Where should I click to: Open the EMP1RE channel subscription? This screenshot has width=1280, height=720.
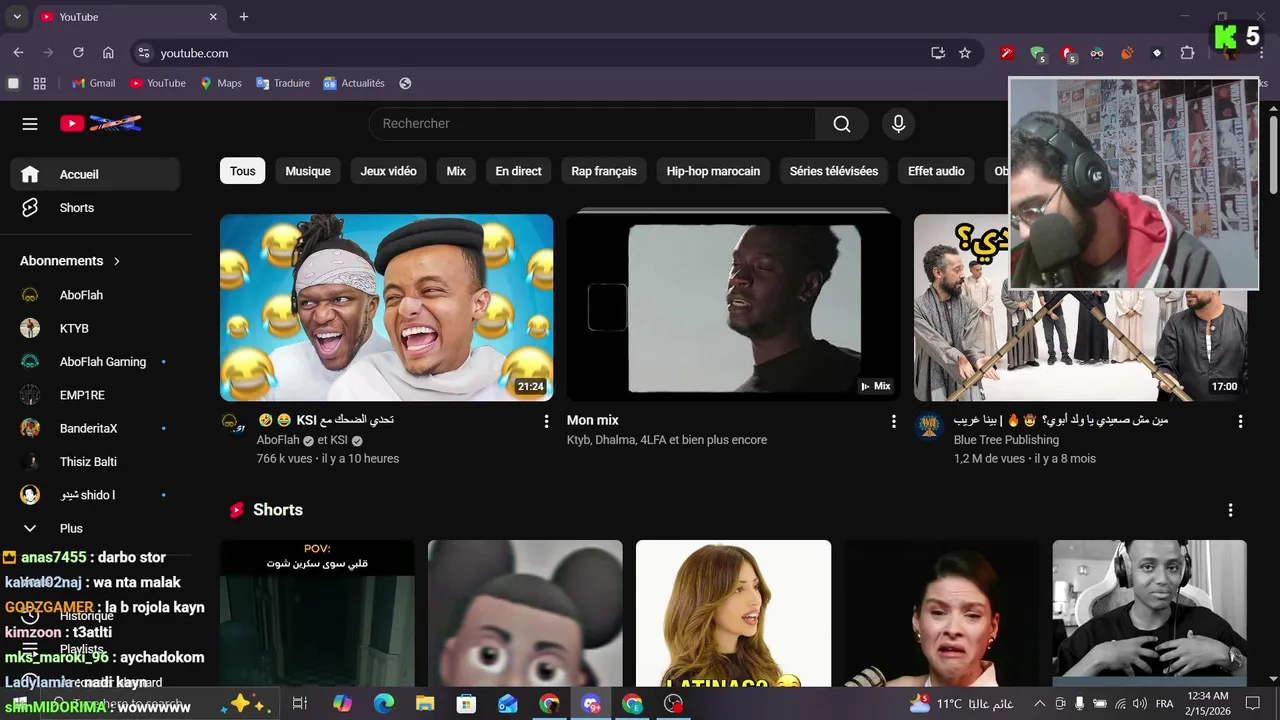(95, 395)
